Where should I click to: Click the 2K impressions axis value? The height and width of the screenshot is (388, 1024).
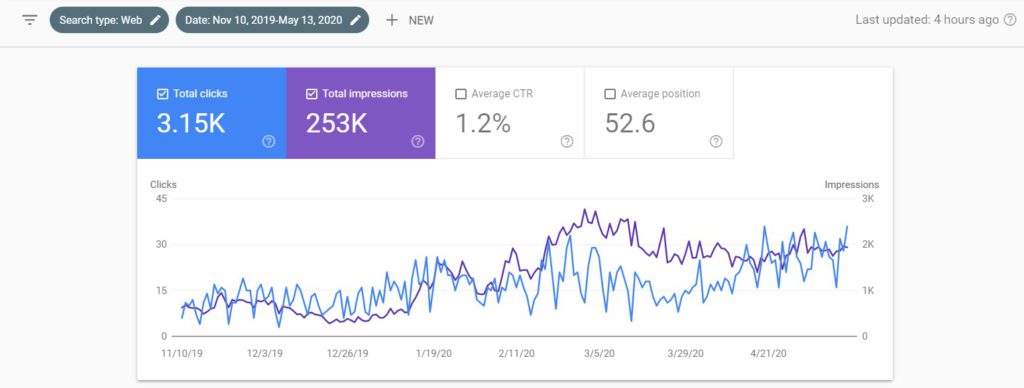869,244
